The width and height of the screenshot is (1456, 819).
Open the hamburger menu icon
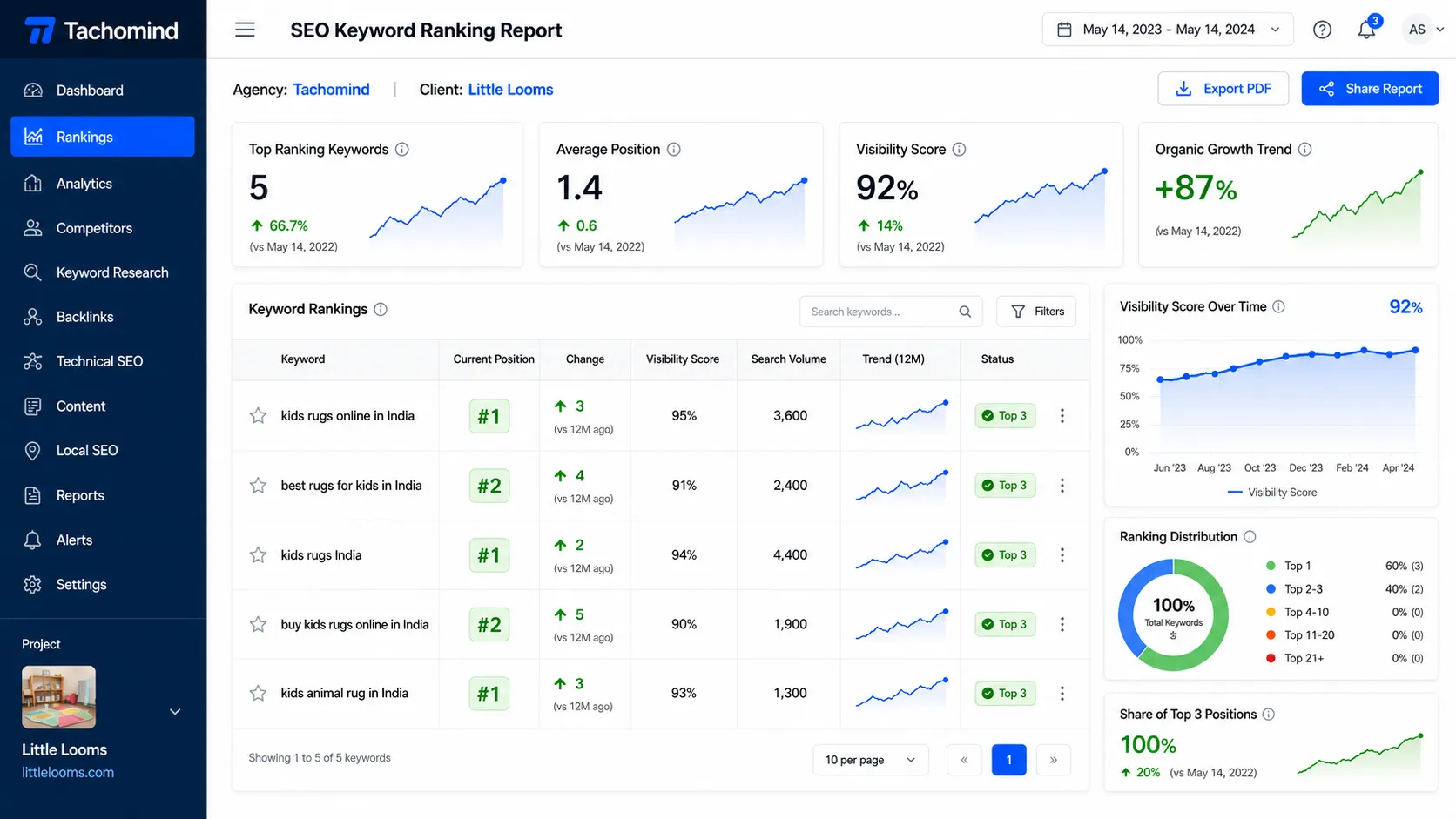(245, 30)
